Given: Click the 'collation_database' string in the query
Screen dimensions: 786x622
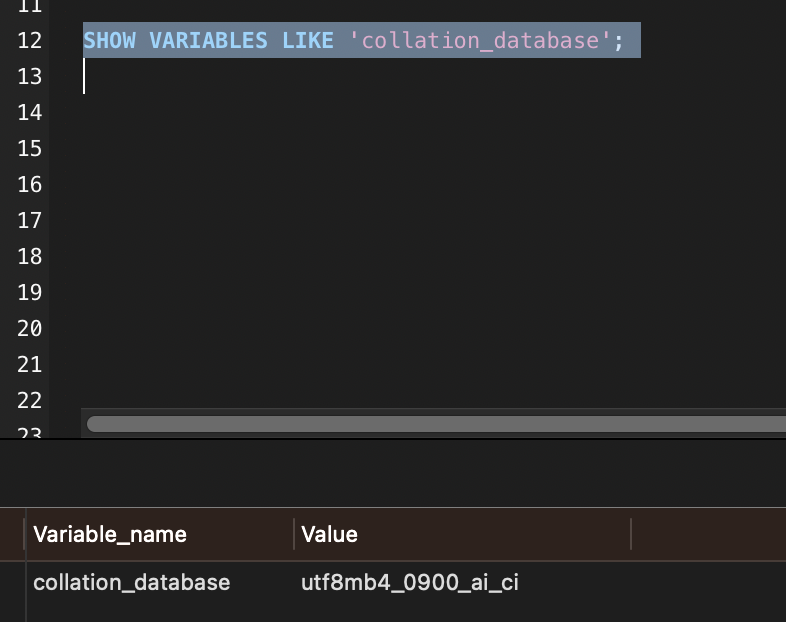Looking at the screenshot, I should (480, 41).
